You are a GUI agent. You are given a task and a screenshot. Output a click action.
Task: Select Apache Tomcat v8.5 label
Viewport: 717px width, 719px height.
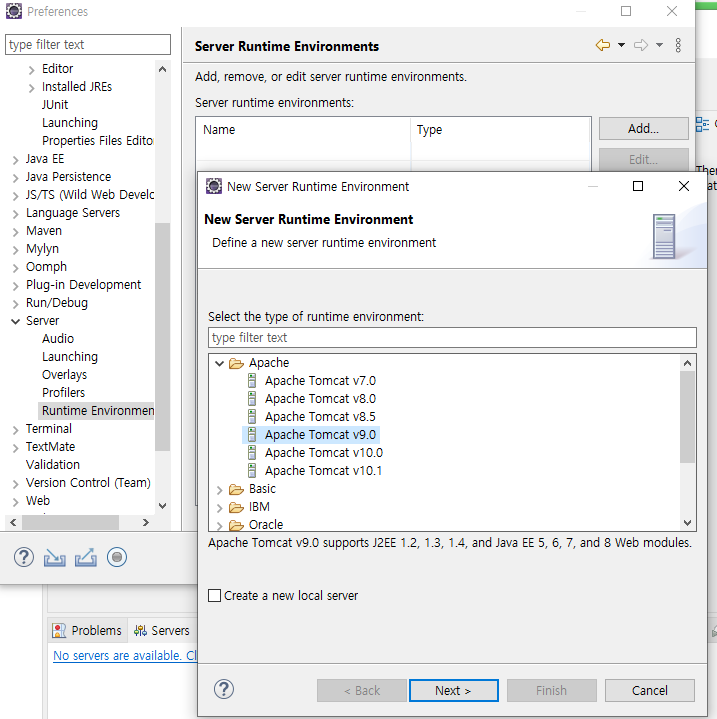320,416
